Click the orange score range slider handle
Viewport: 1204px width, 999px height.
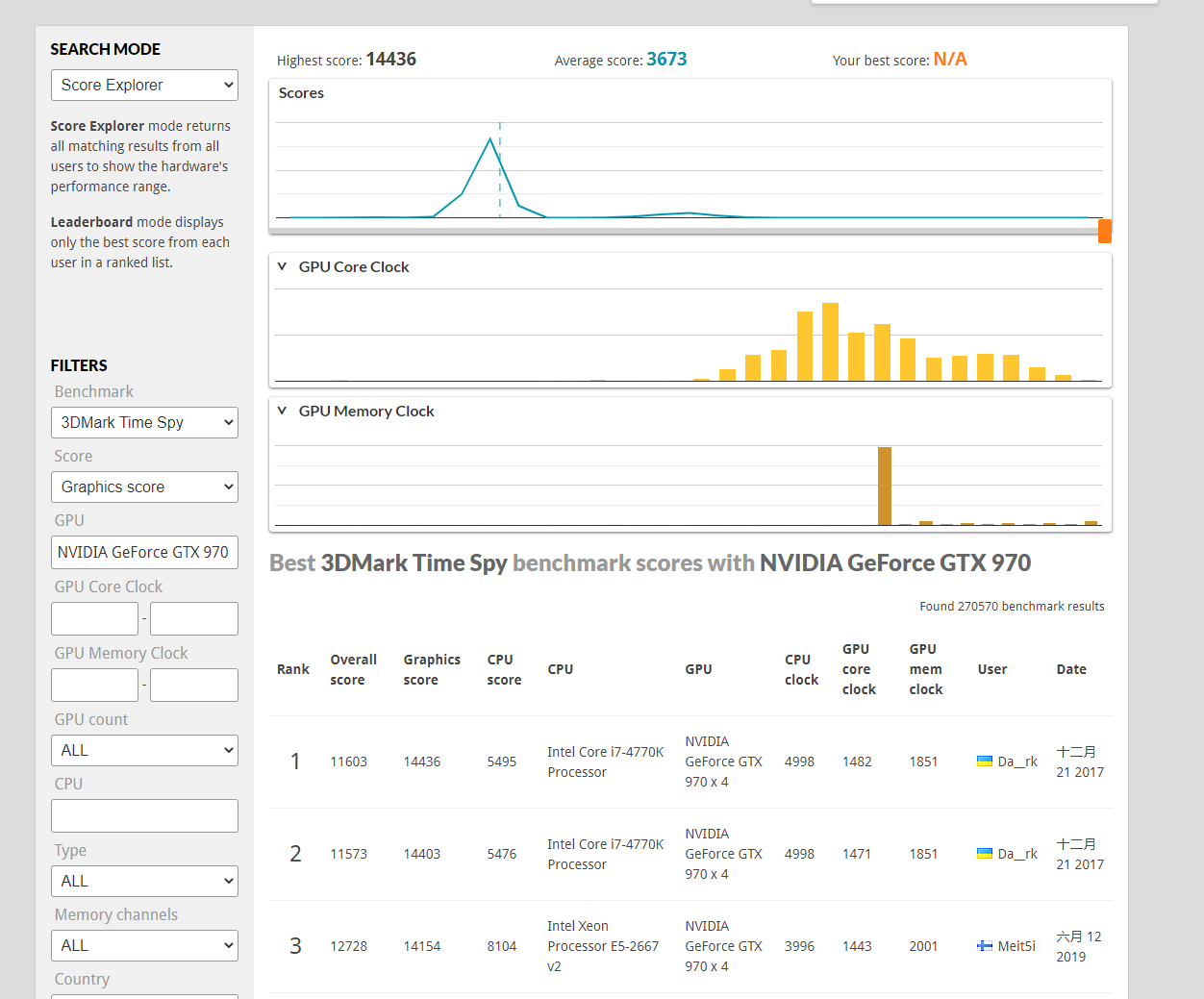click(1105, 231)
